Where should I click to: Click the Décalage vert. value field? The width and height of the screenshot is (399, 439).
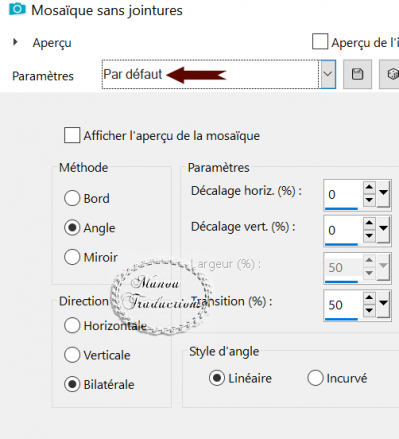pos(343,230)
